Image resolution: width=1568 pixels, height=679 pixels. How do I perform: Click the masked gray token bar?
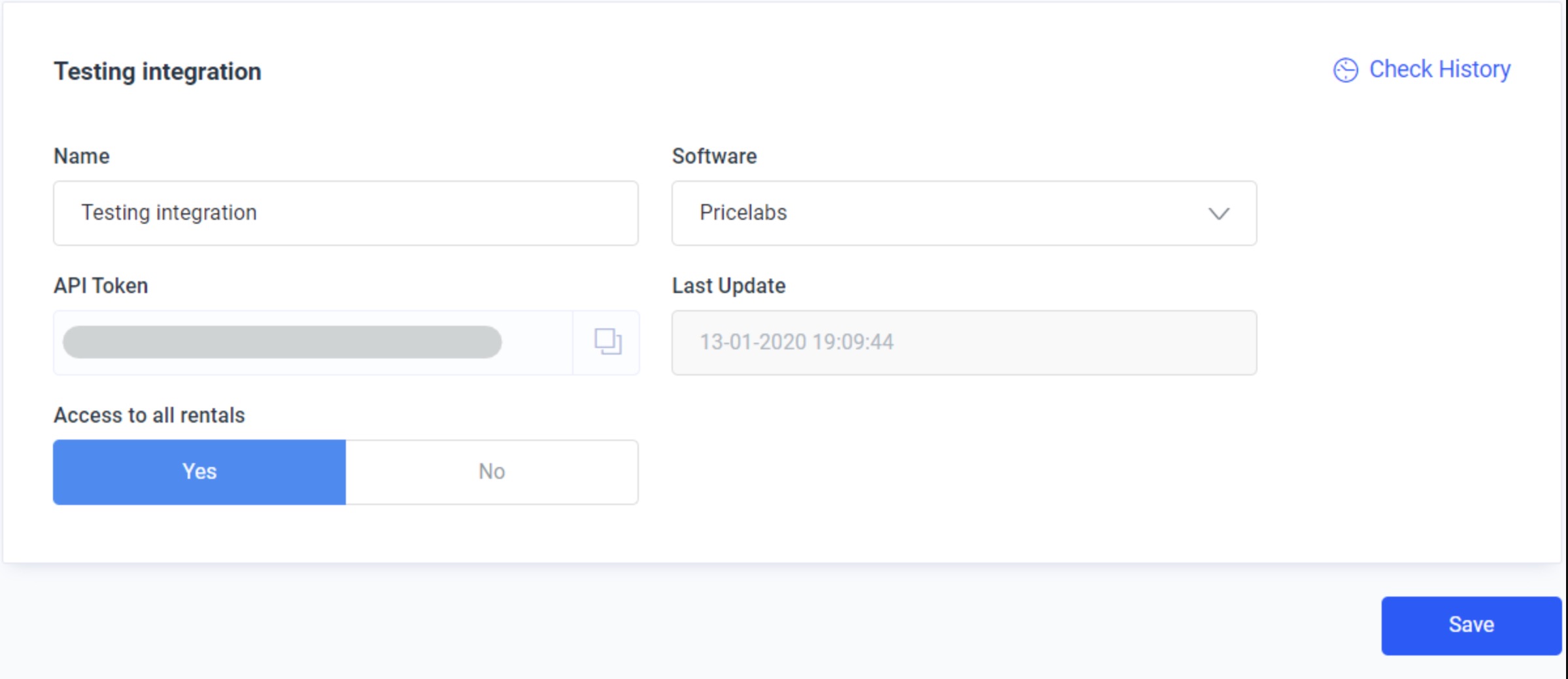click(x=282, y=342)
